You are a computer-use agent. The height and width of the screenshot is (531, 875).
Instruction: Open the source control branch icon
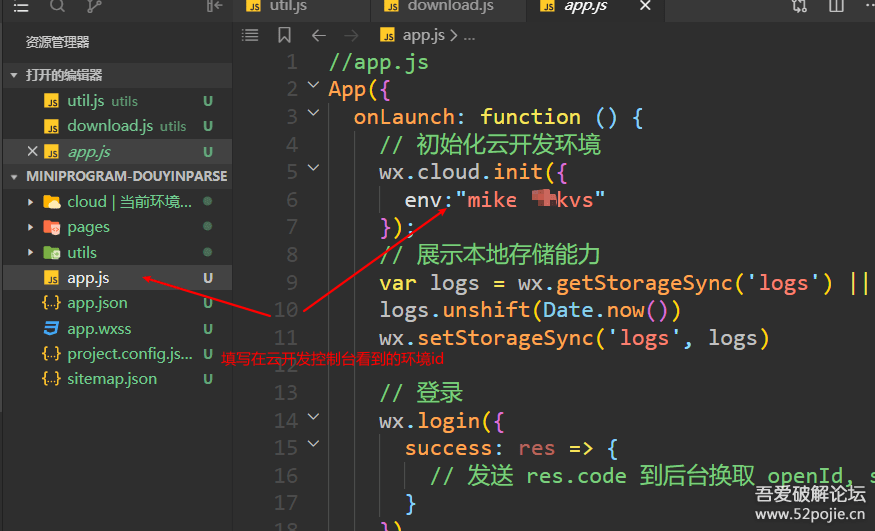tap(94, 6)
